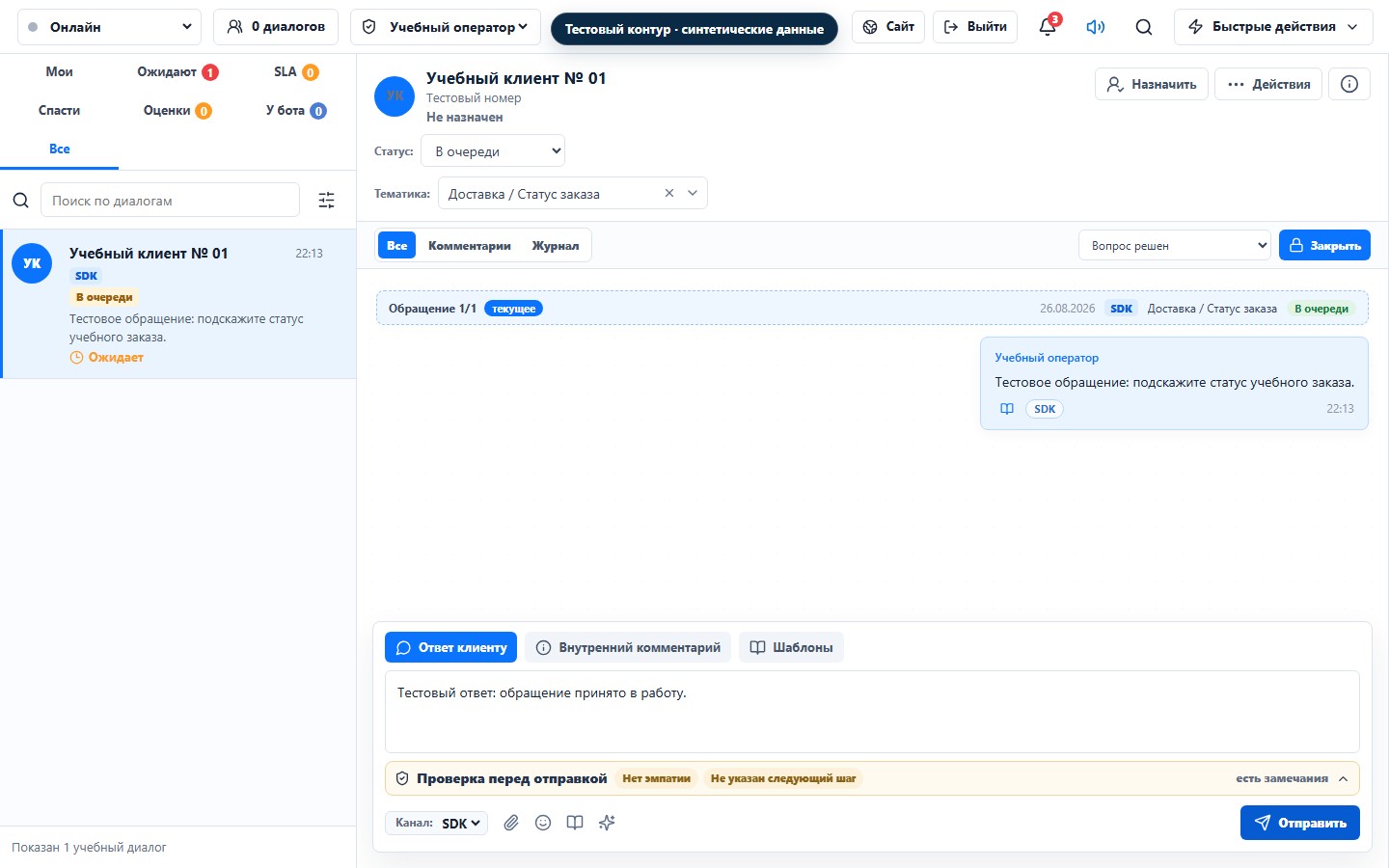Open dialog filter settings icon
Image resolution: width=1389 pixels, height=868 pixels.
click(x=327, y=201)
